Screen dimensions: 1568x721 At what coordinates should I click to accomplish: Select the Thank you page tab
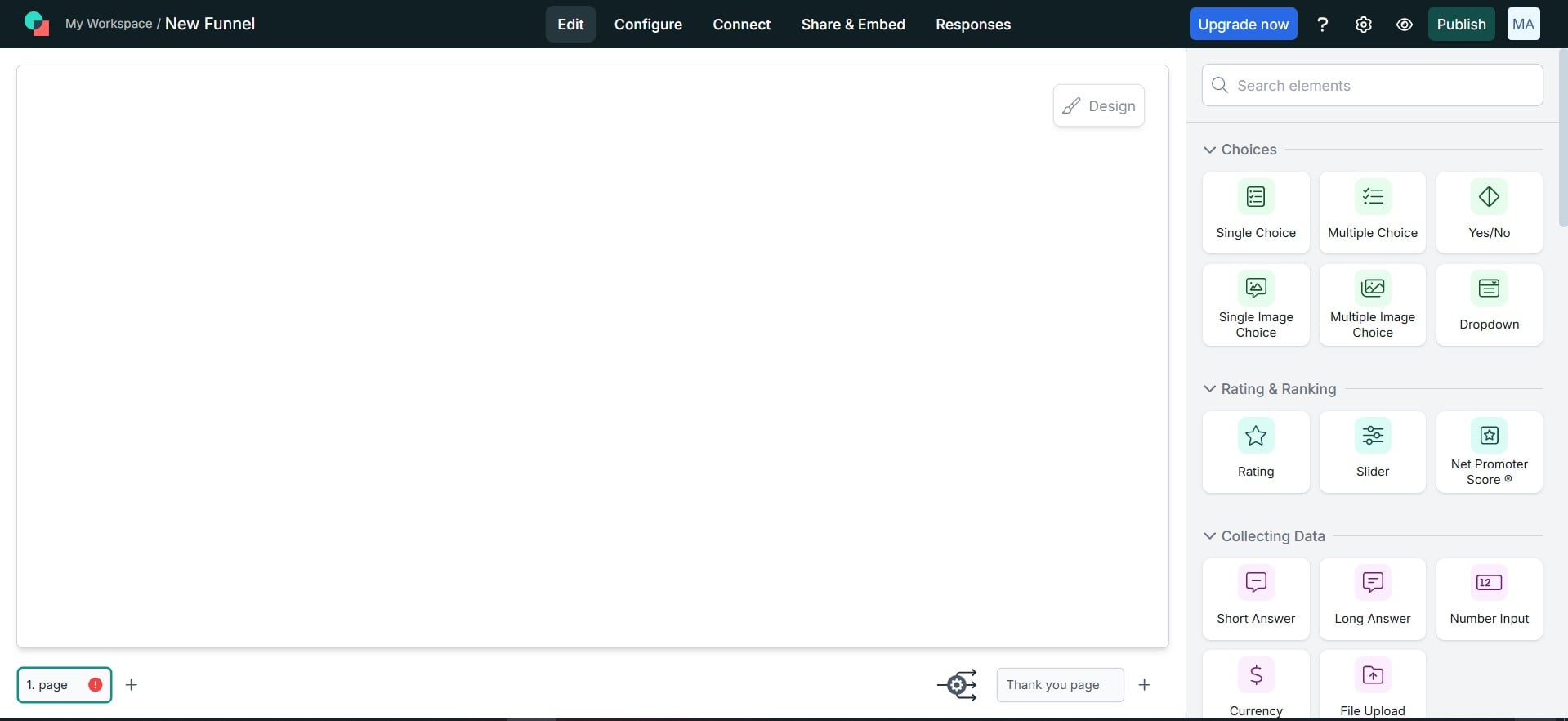pos(1060,685)
